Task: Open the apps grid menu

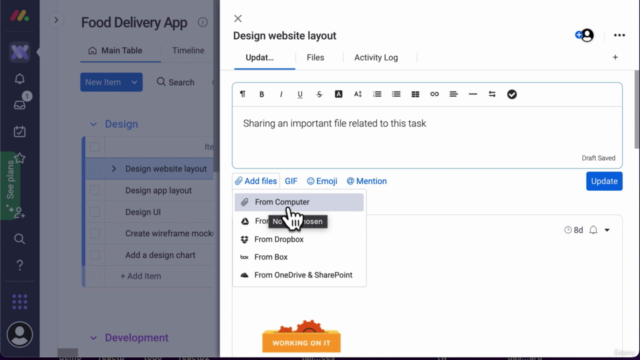Action: click(x=20, y=302)
